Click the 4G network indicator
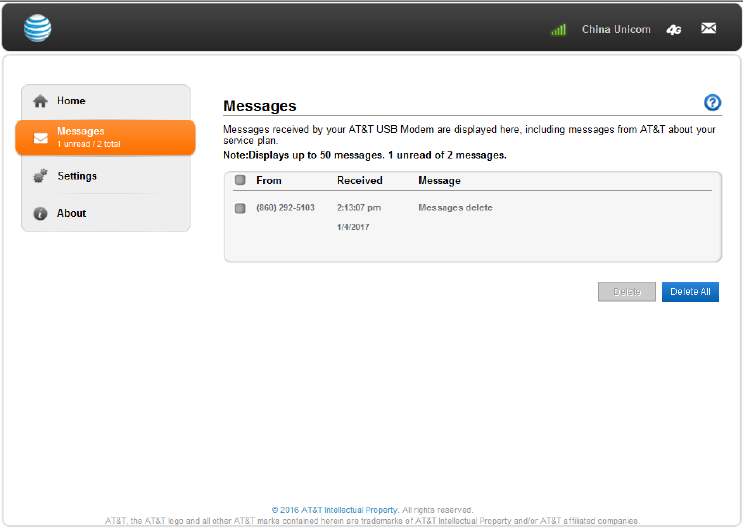The image size is (743, 528). tap(674, 30)
